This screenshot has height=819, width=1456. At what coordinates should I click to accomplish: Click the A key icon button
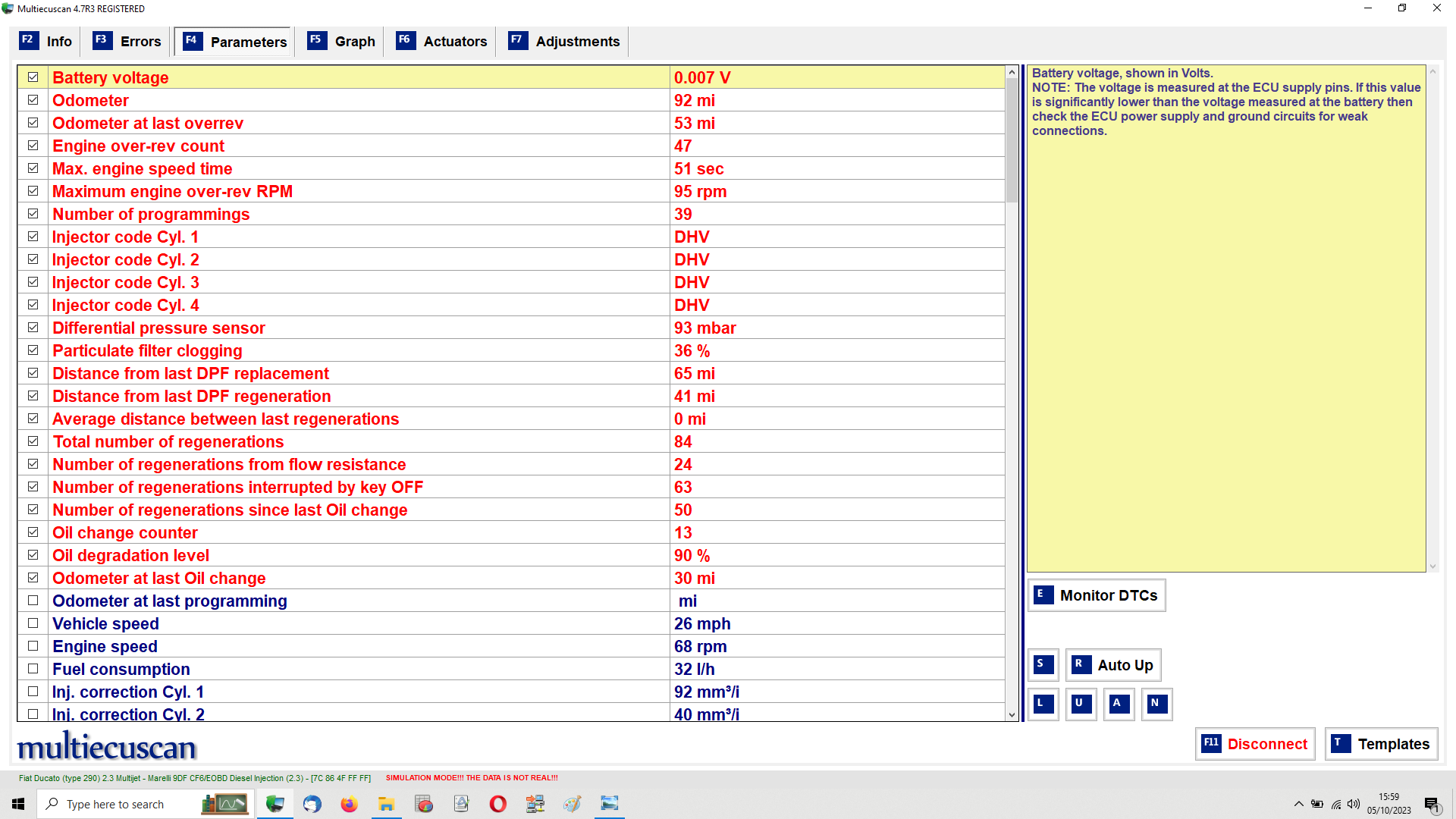1119,704
